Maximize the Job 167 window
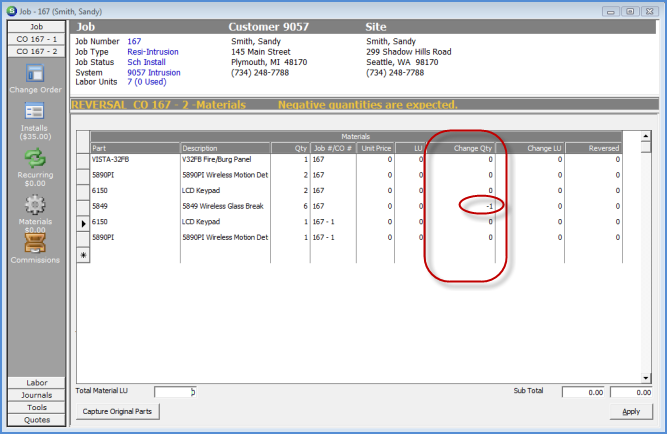 tap(630, 11)
